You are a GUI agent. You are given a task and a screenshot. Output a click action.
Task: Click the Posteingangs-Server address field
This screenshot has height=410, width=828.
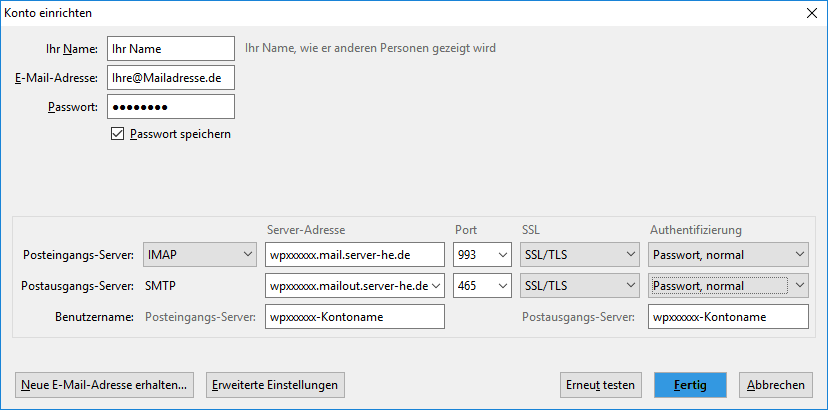[x=355, y=255]
